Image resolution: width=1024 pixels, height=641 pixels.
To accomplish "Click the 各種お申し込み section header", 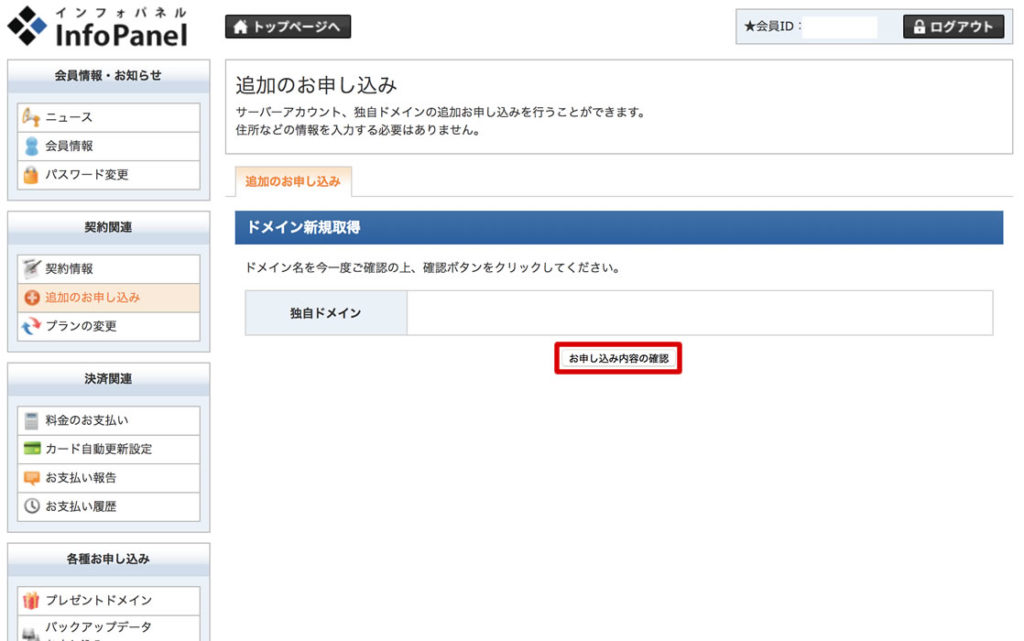I will coord(108,559).
